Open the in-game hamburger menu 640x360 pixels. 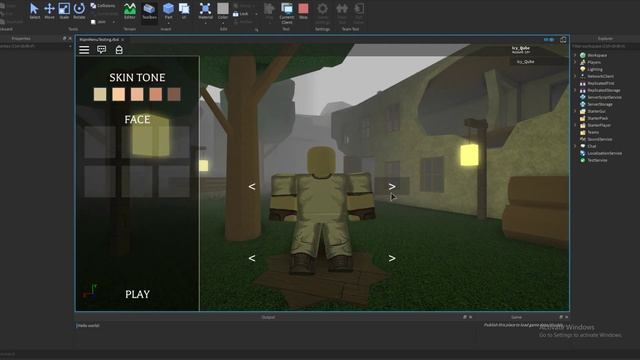[x=84, y=50]
